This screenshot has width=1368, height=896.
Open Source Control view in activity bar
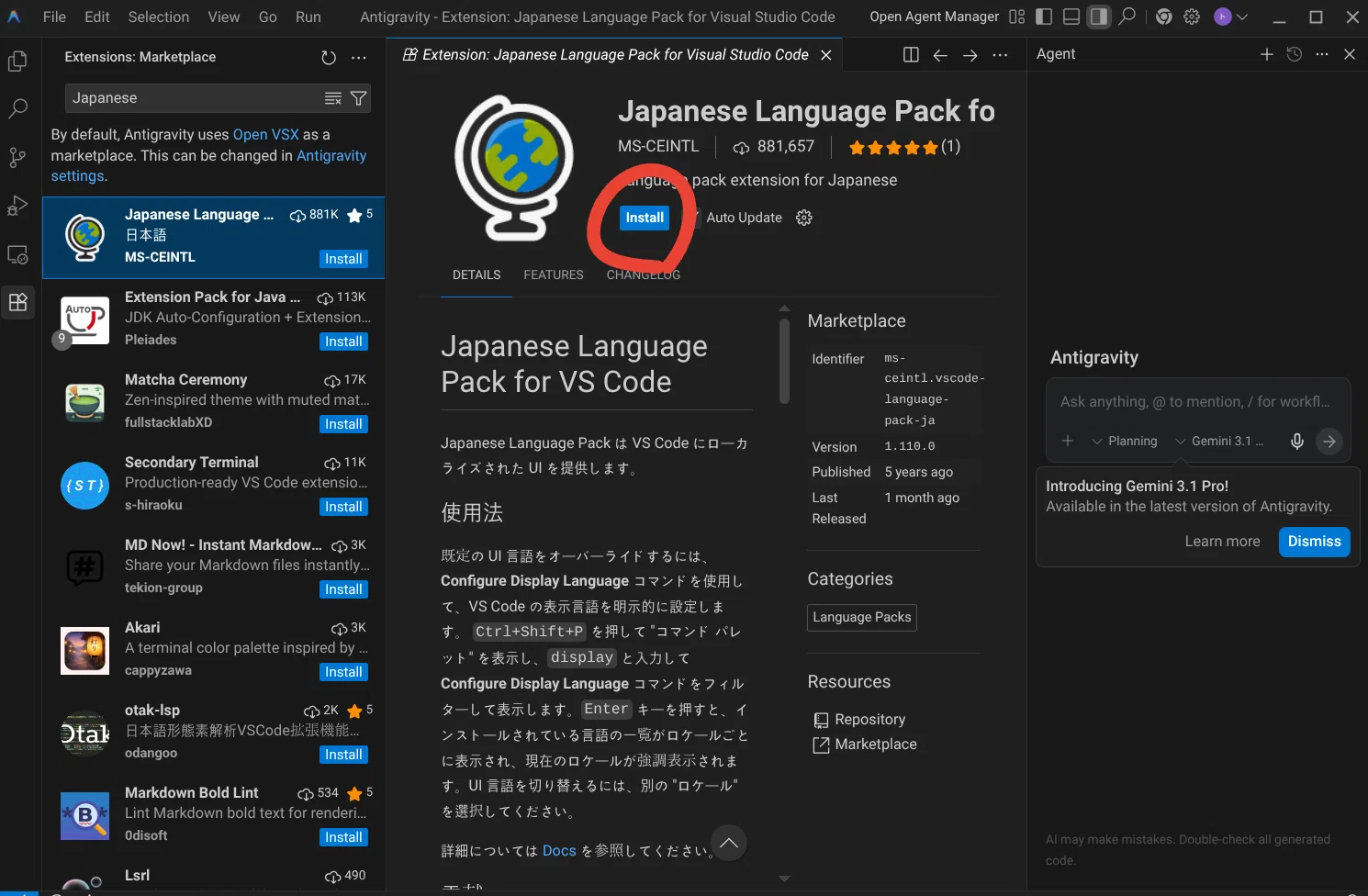[17, 157]
